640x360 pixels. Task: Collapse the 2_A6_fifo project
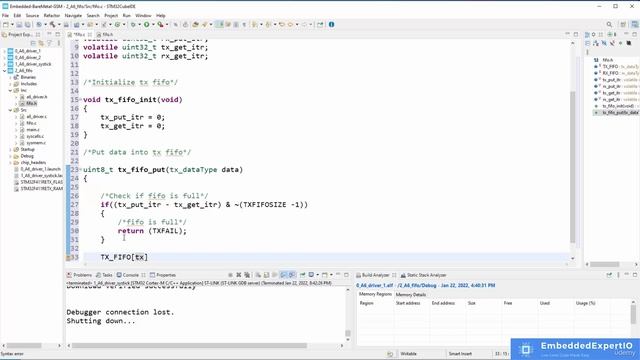click(4, 71)
